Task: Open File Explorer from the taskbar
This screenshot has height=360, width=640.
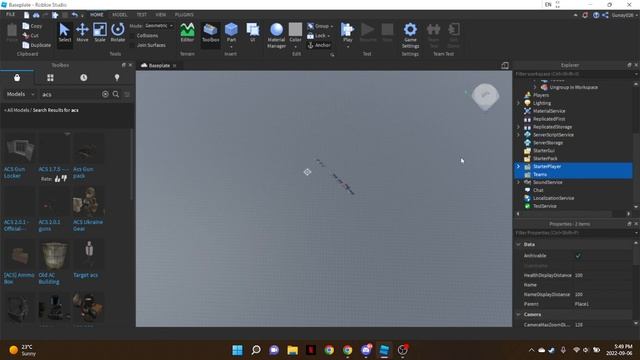Action: tap(292, 350)
